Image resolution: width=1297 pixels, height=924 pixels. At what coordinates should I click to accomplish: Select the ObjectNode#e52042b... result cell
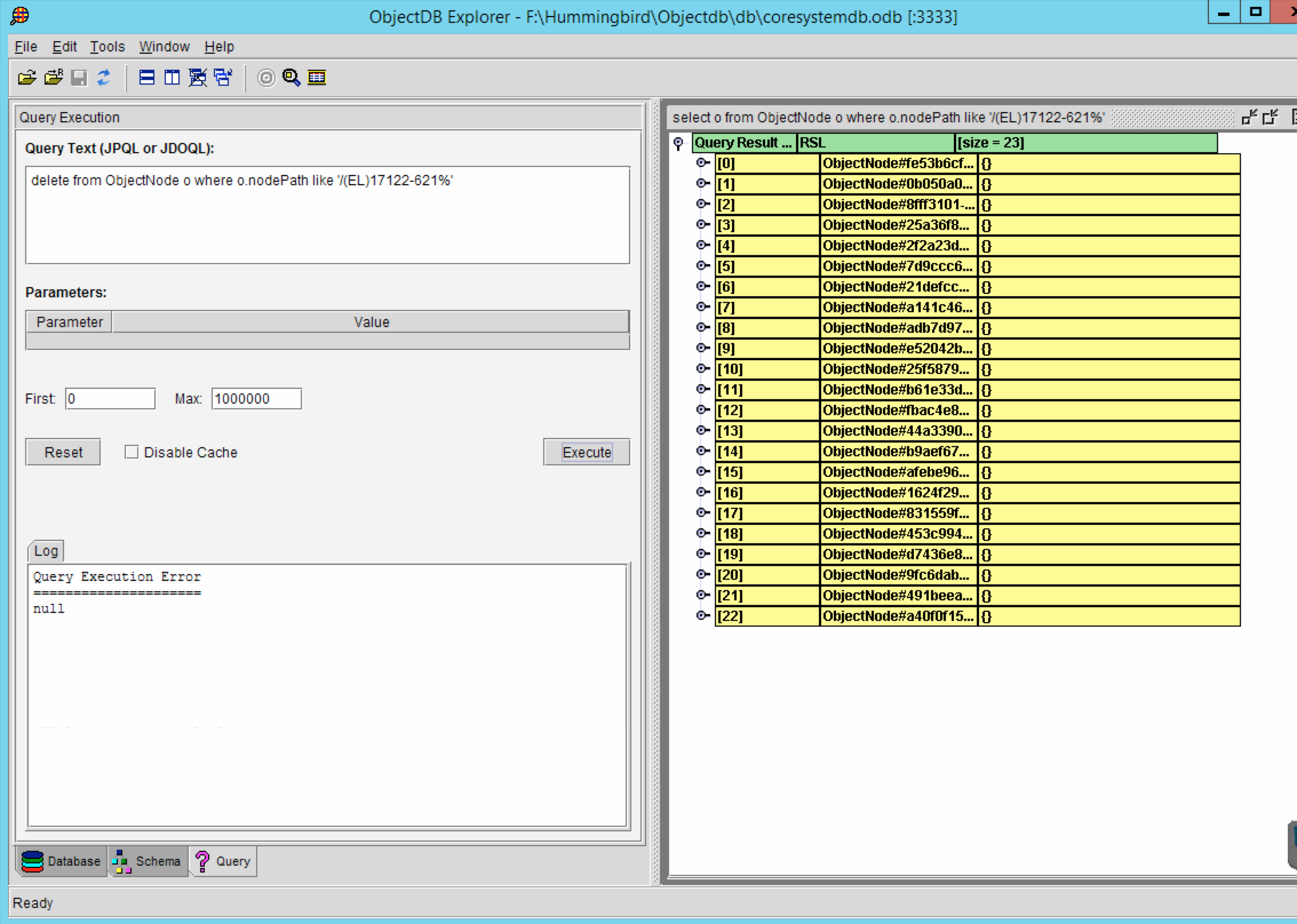pos(898,349)
